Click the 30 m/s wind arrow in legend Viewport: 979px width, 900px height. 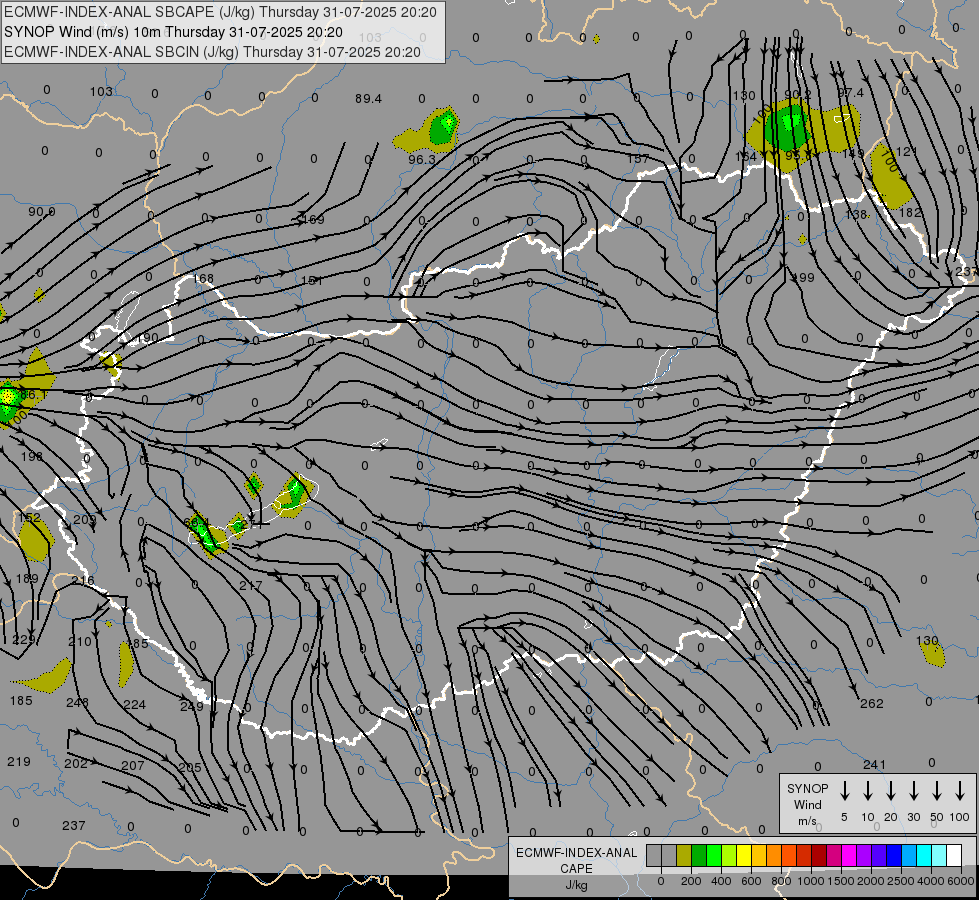[x=913, y=791]
